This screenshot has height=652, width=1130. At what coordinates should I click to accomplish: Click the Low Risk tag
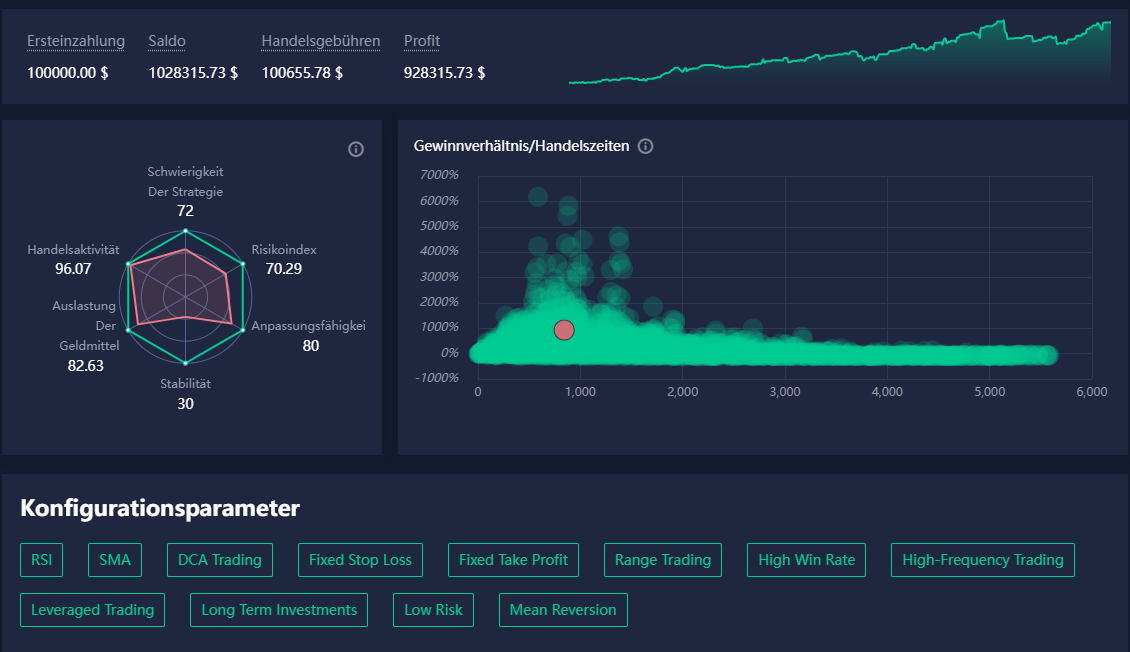click(433, 609)
